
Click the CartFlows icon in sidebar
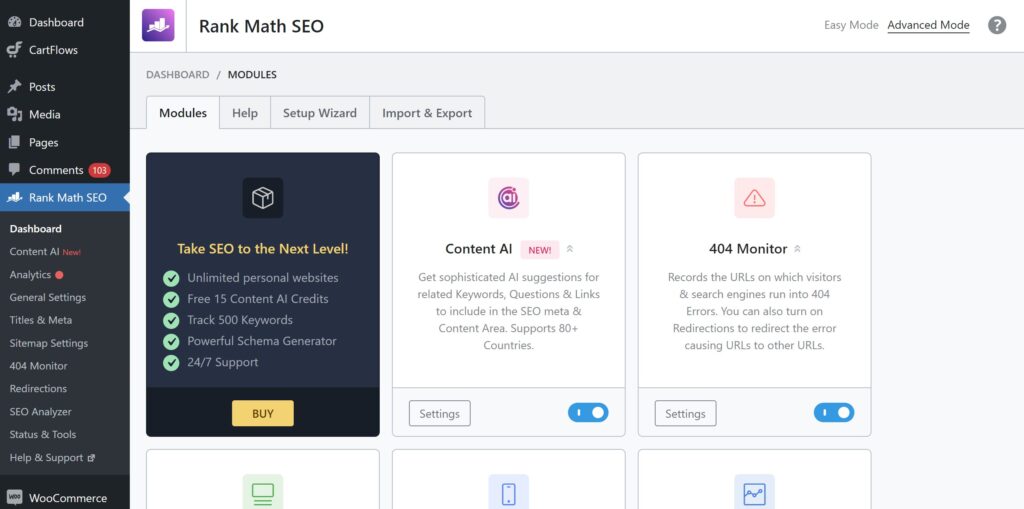tap(14, 50)
